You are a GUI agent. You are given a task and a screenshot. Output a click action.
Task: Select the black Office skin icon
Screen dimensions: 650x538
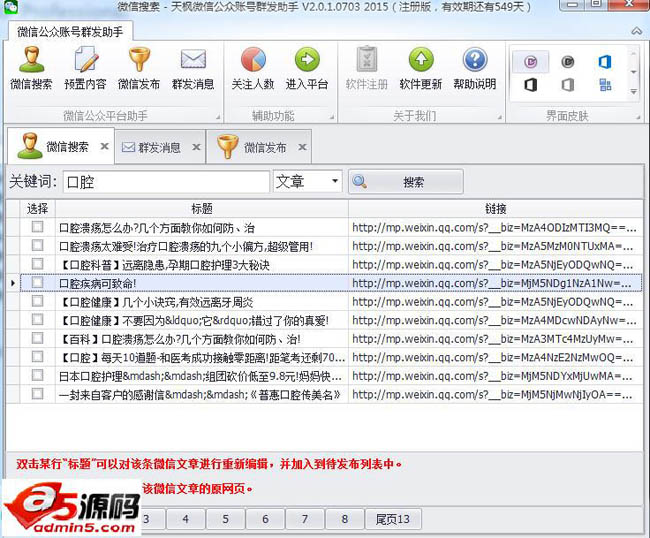[x=531, y=85]
